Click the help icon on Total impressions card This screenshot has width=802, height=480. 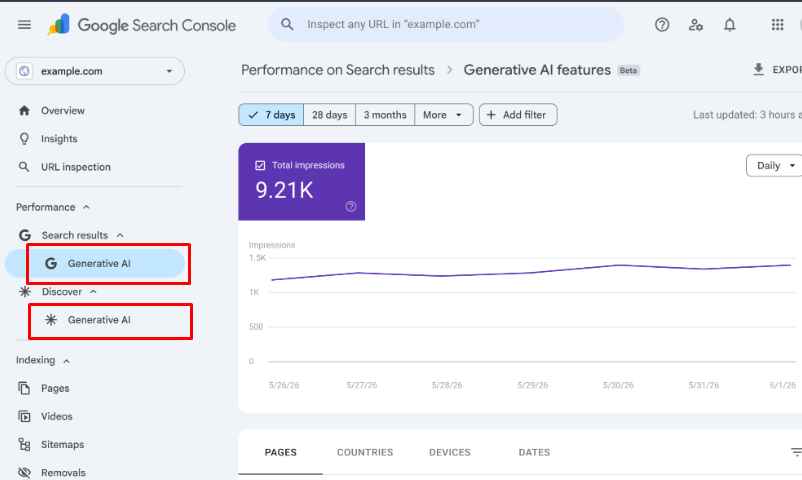(351, 207)
